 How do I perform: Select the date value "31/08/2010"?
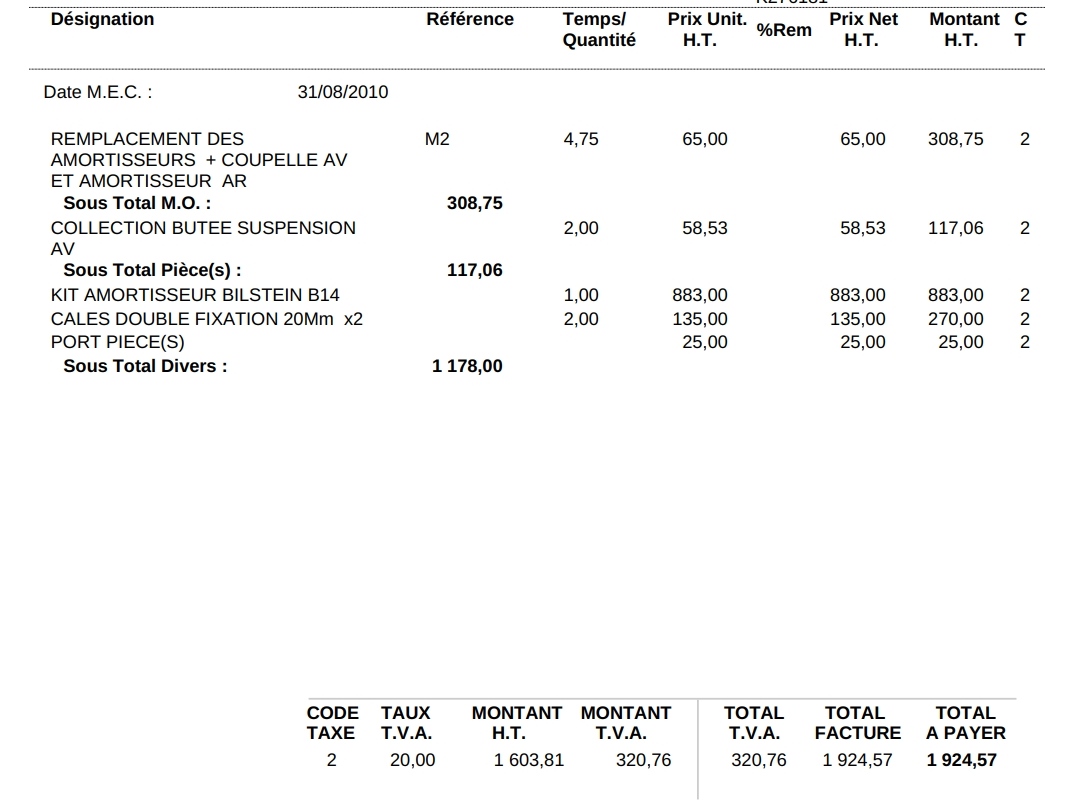342,92
